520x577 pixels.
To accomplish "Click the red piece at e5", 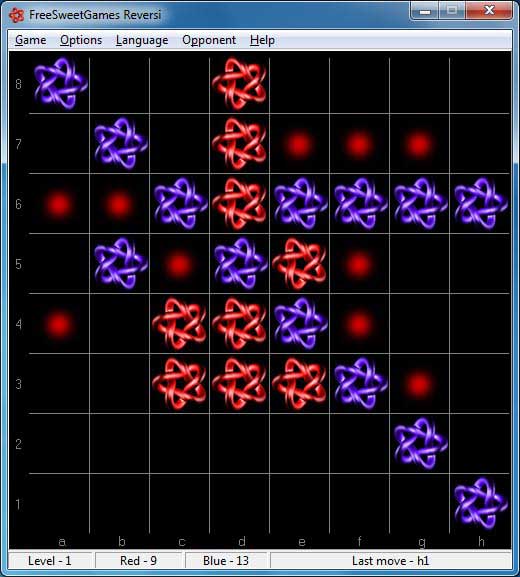I will tap(300, 263).
